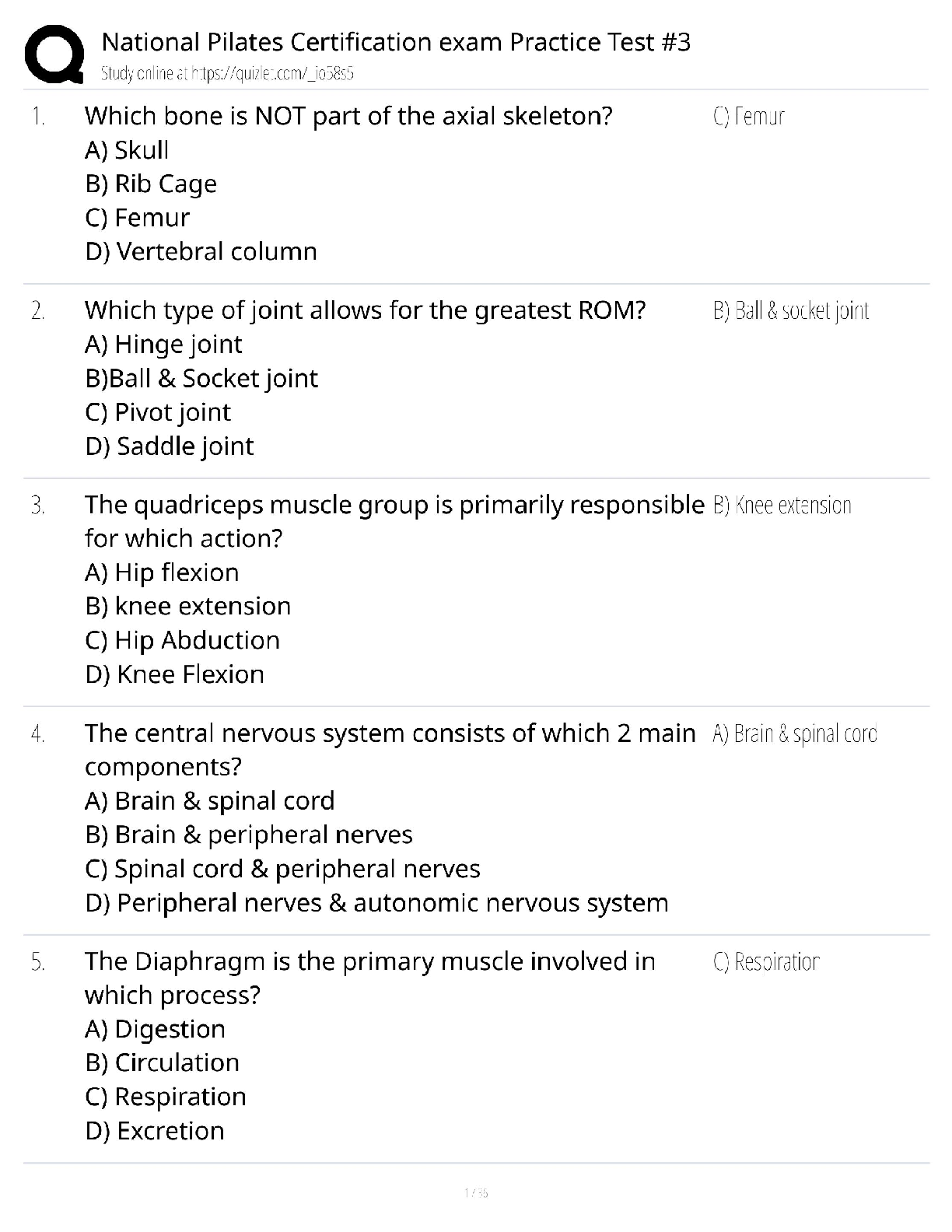Screen dimensions: 952x1232
Task: Click the answer key 'C) Femur'
Action: tap(748, 117)
